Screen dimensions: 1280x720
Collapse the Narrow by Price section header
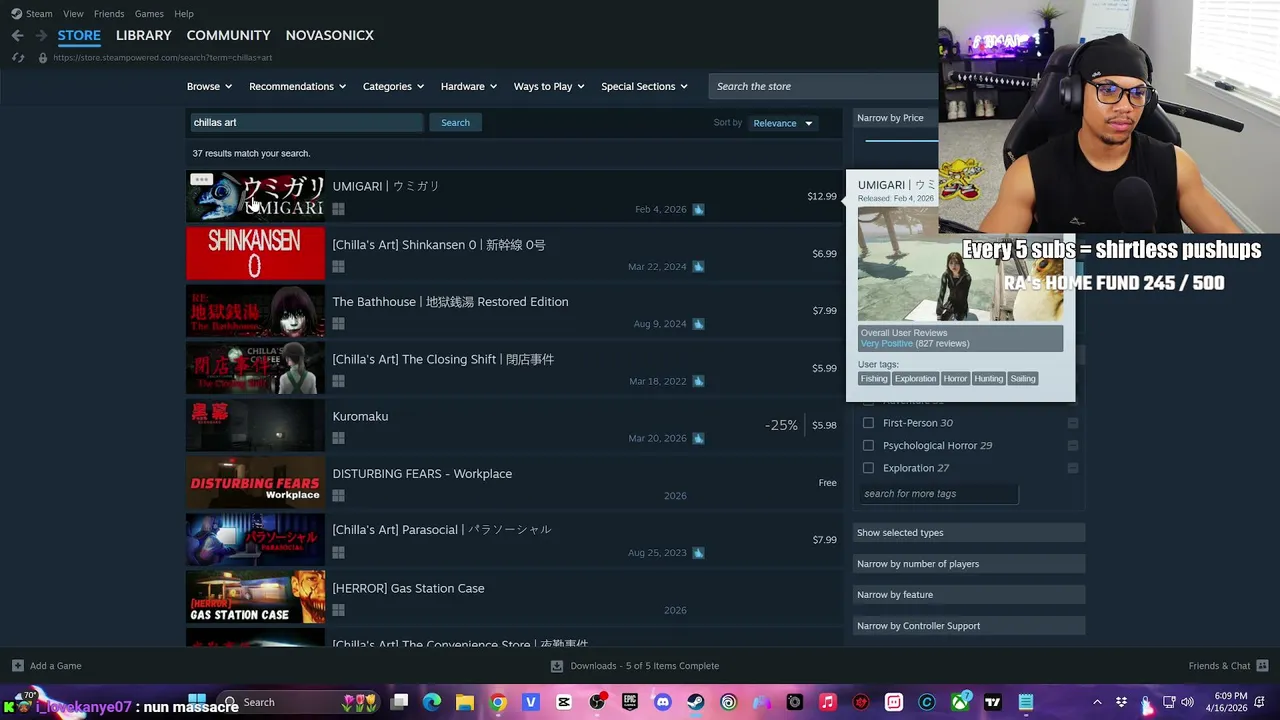point(896,118)
